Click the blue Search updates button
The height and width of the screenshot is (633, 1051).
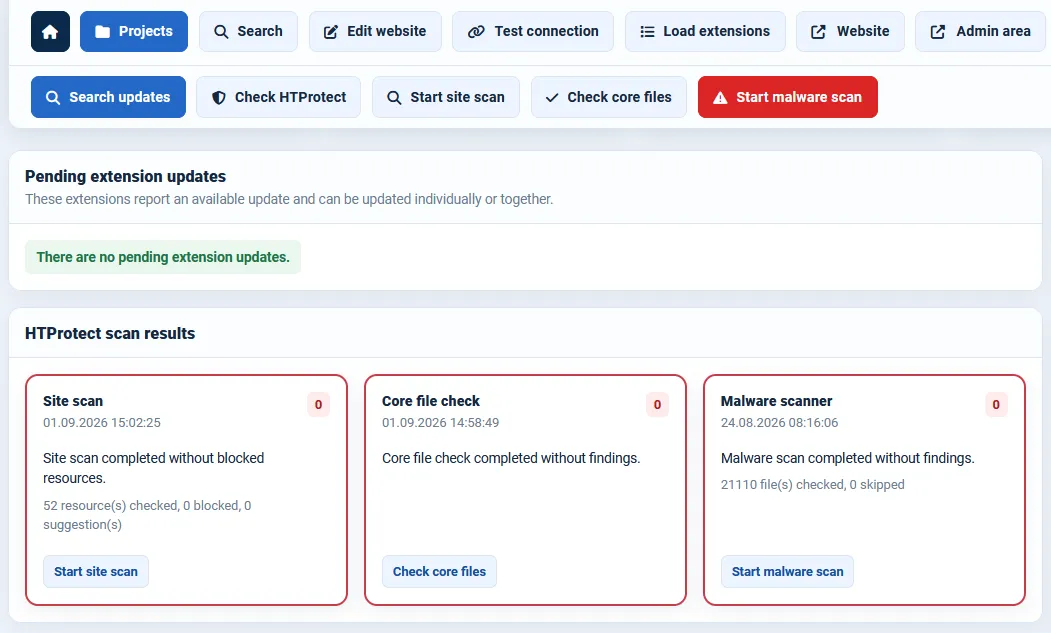(108, 97)
